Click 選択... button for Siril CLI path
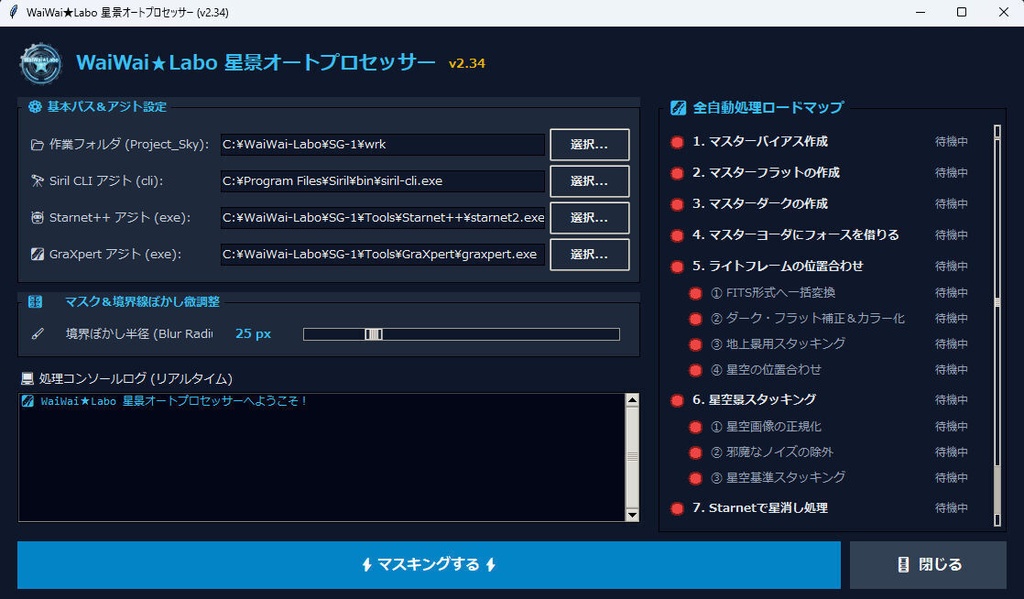The height and width of the screenshot is (599, 1024). point(590,181)
